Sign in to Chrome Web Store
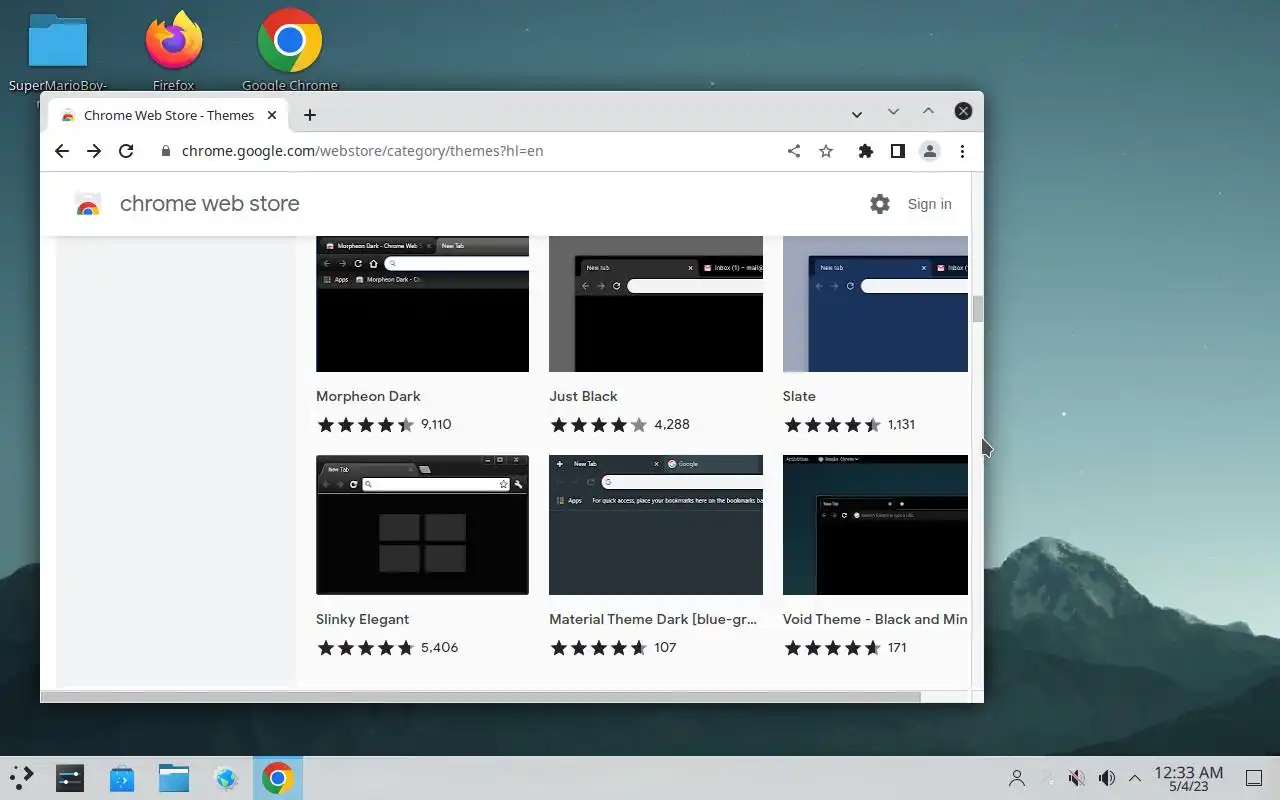 tap(930, 204)
